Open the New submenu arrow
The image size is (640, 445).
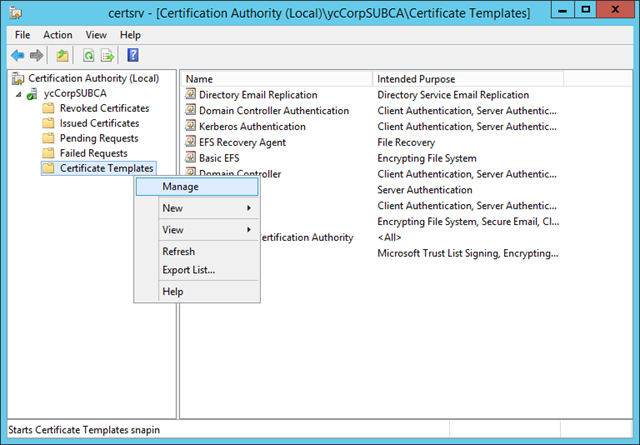(x=249, y=208)
